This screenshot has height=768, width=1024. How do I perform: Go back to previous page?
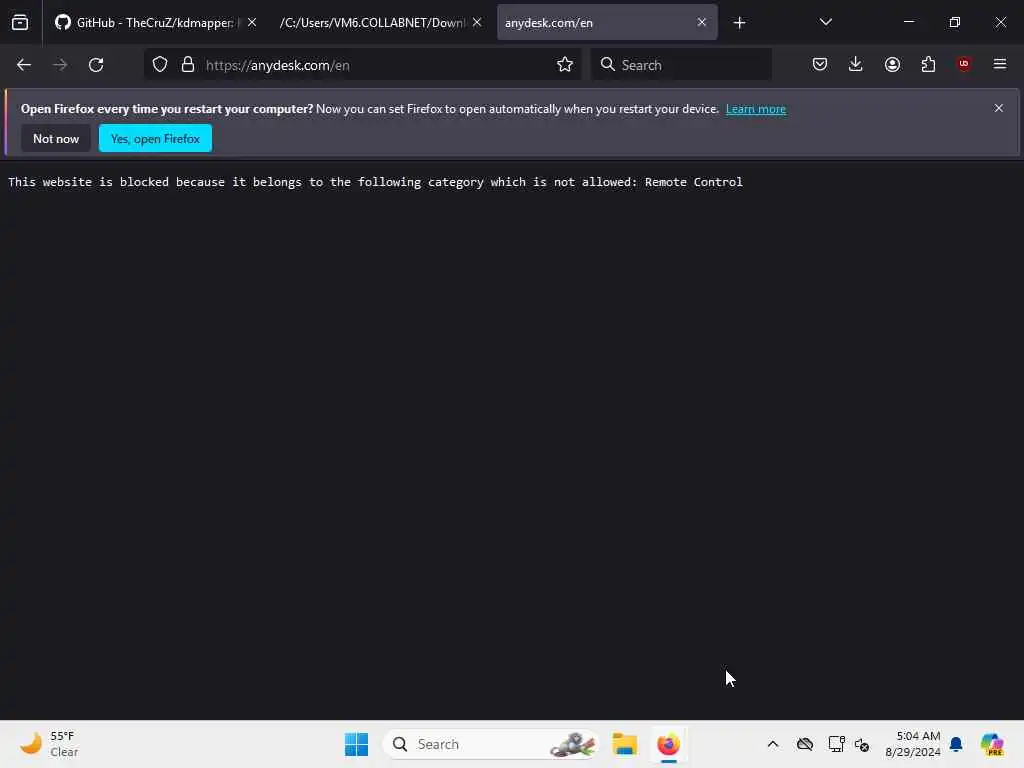tap(24, 65)
